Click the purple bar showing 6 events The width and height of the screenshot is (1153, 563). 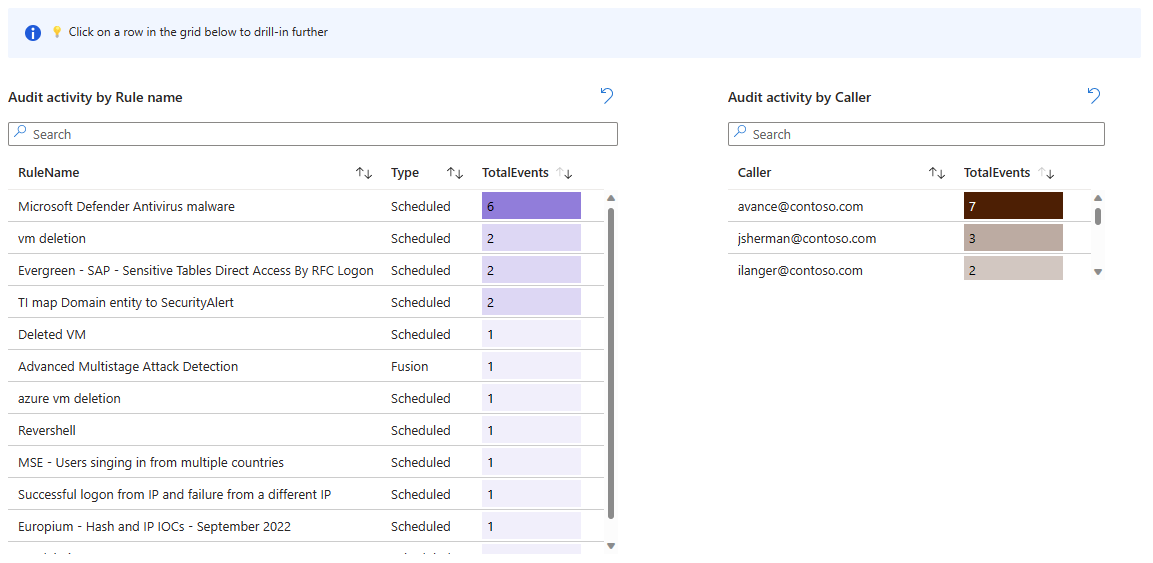click(x=531, y=206)
